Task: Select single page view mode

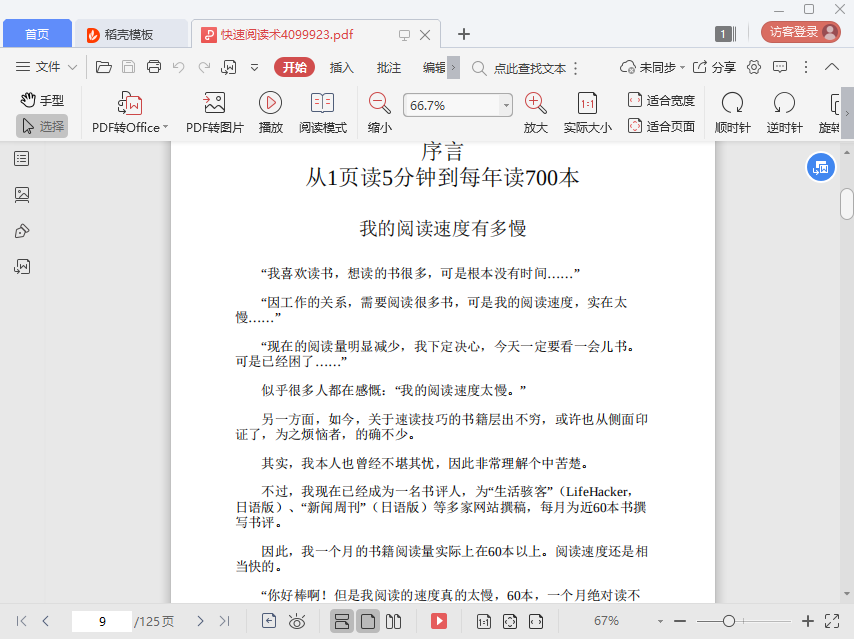Action: 368,621
